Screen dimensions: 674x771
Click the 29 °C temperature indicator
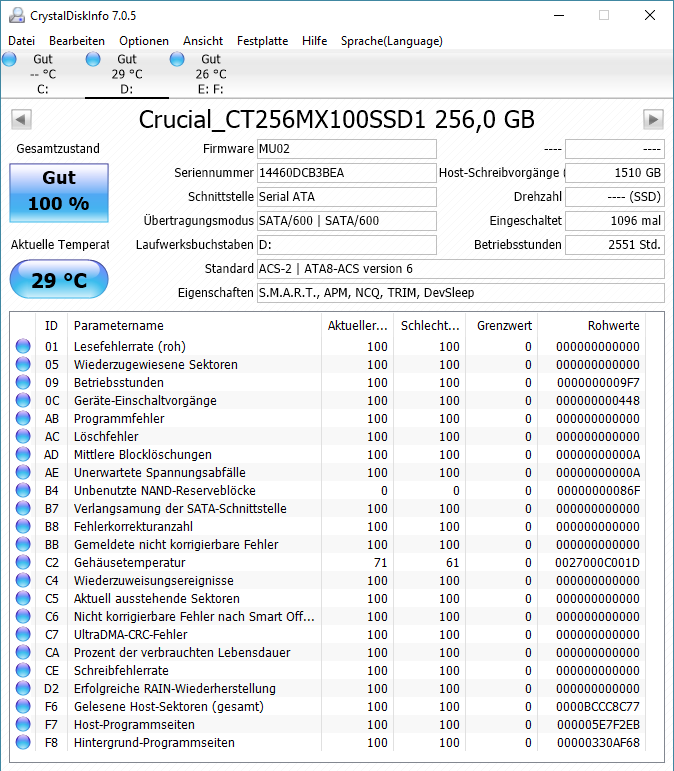[59, 279]
